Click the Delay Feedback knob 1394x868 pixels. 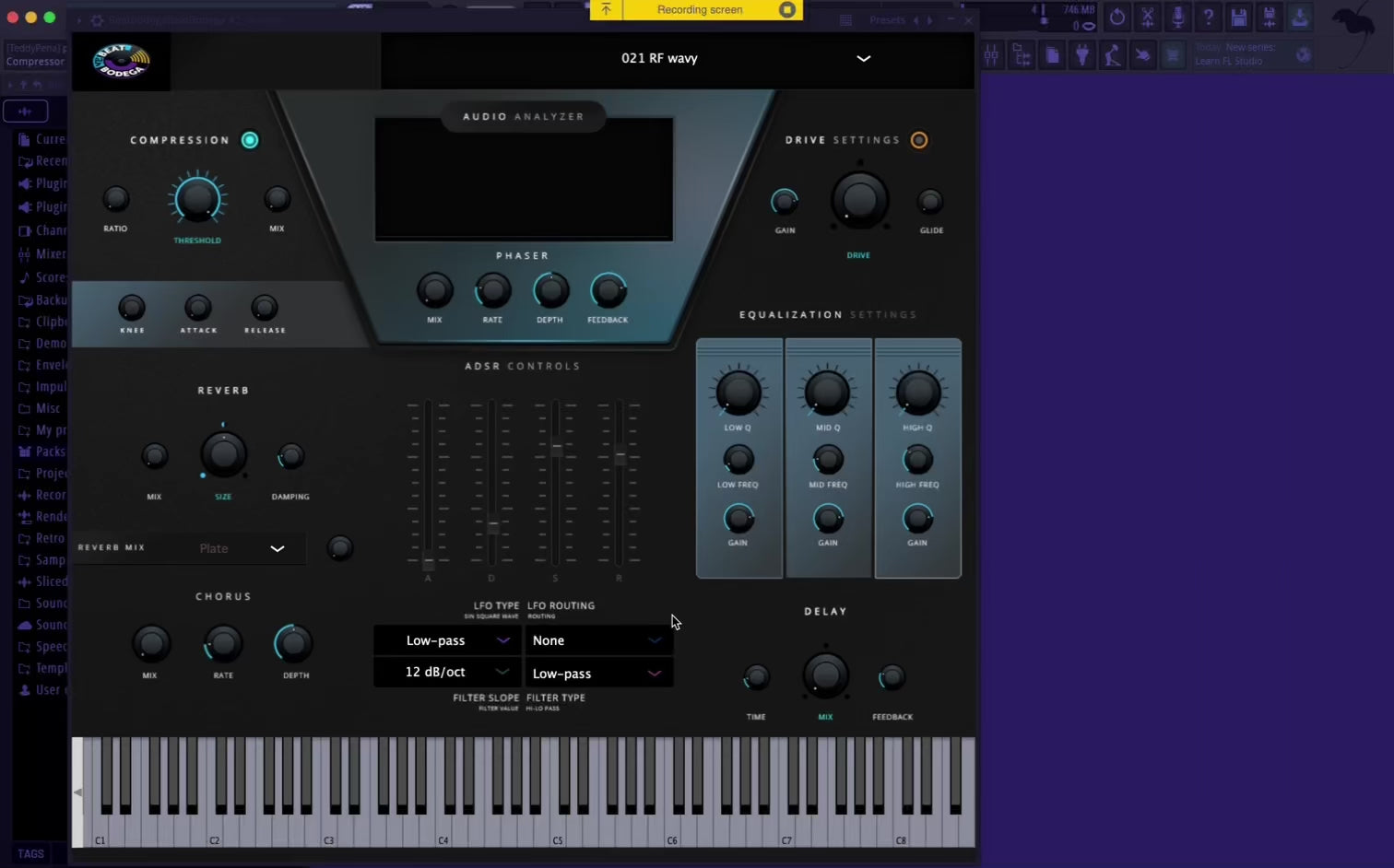892,677
